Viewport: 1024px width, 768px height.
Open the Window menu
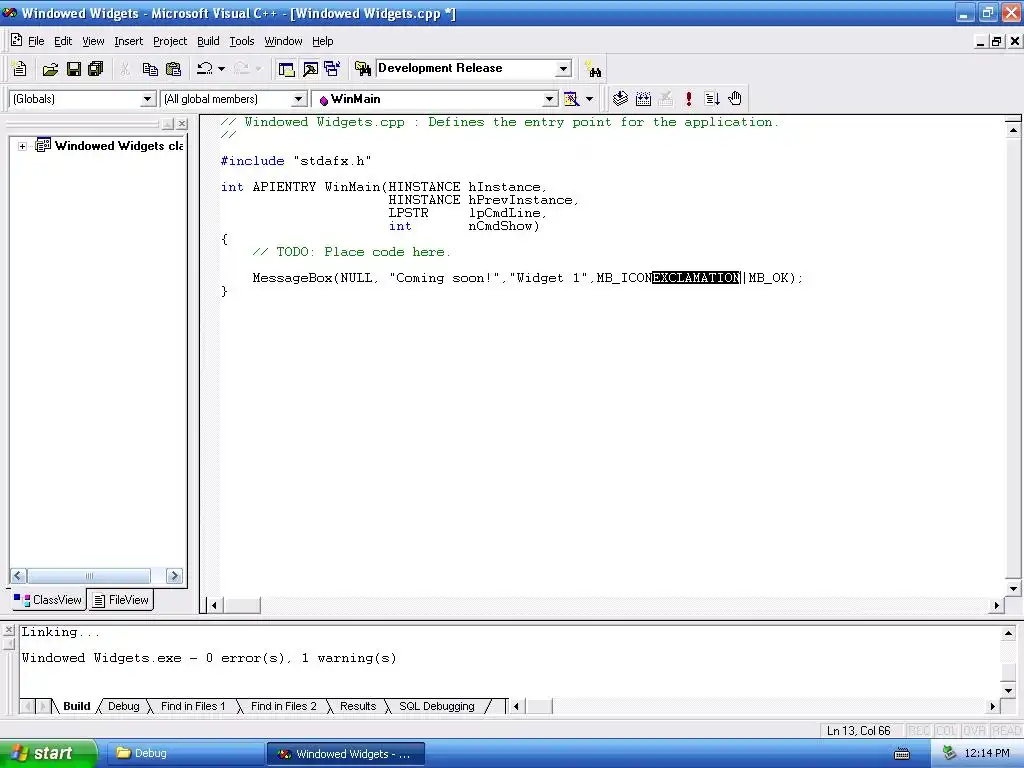(283, 41)
